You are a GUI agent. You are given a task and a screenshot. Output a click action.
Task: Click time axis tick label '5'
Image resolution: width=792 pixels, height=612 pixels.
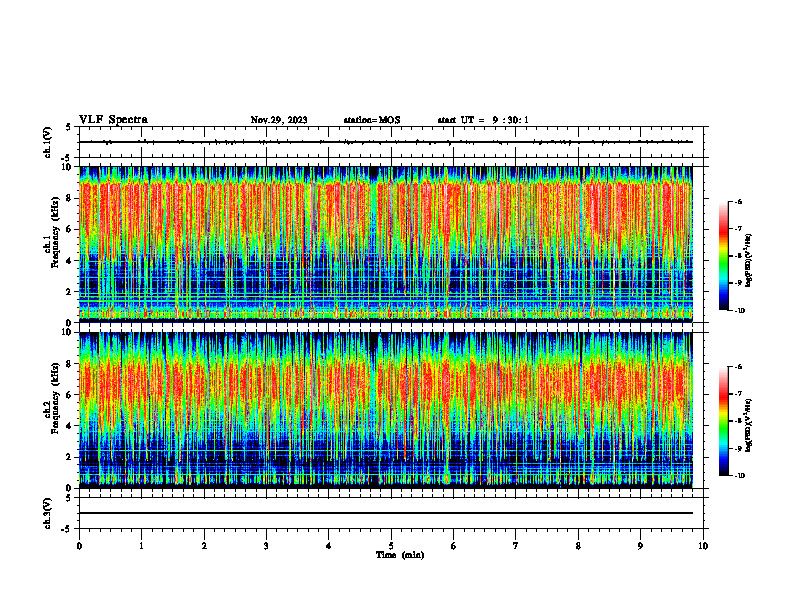(391, 546)
